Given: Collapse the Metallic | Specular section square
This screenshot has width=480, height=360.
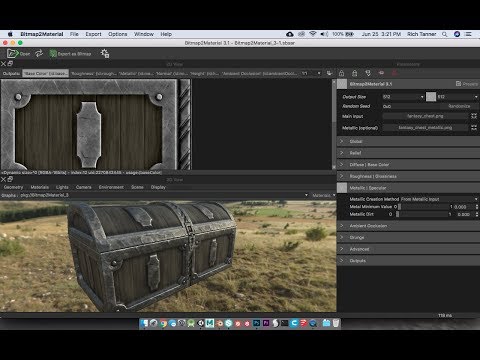Looking at the screenshot, I should point(342,188).
